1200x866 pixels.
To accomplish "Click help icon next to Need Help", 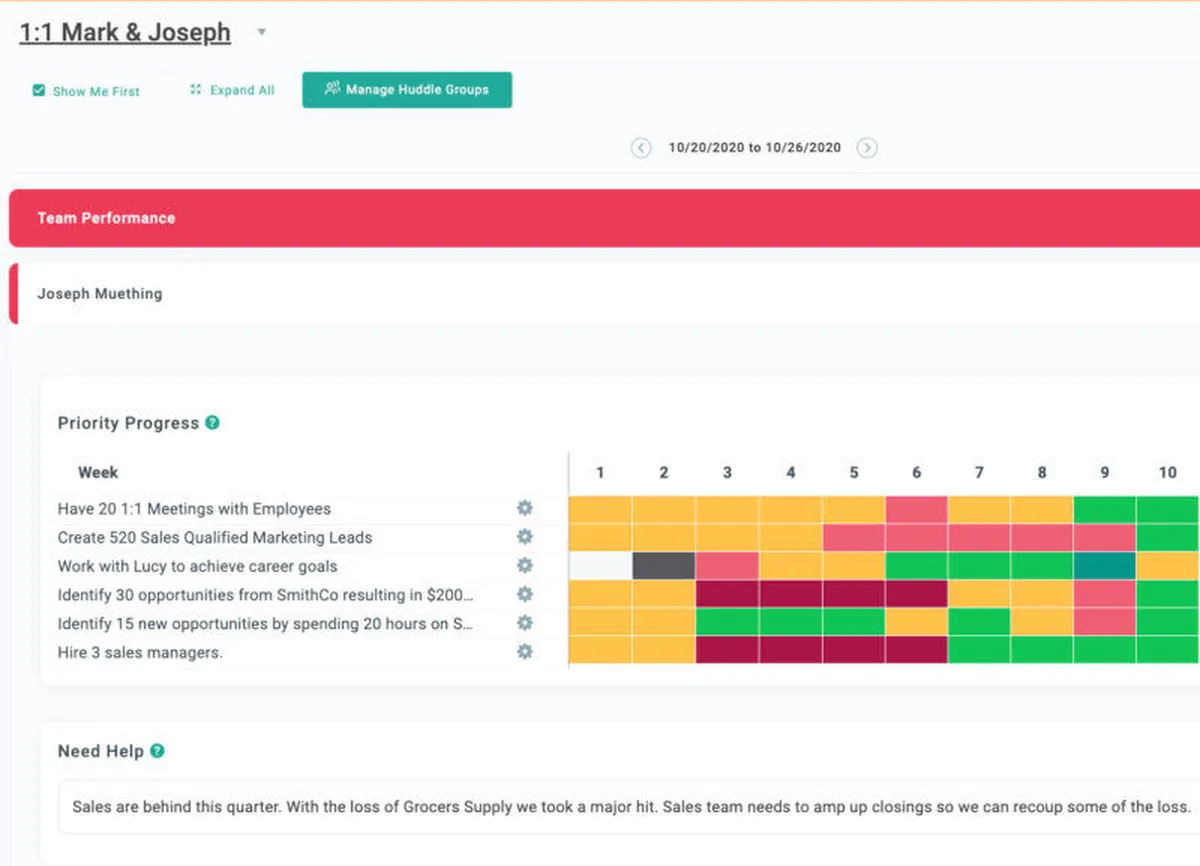I will point(157,751).
